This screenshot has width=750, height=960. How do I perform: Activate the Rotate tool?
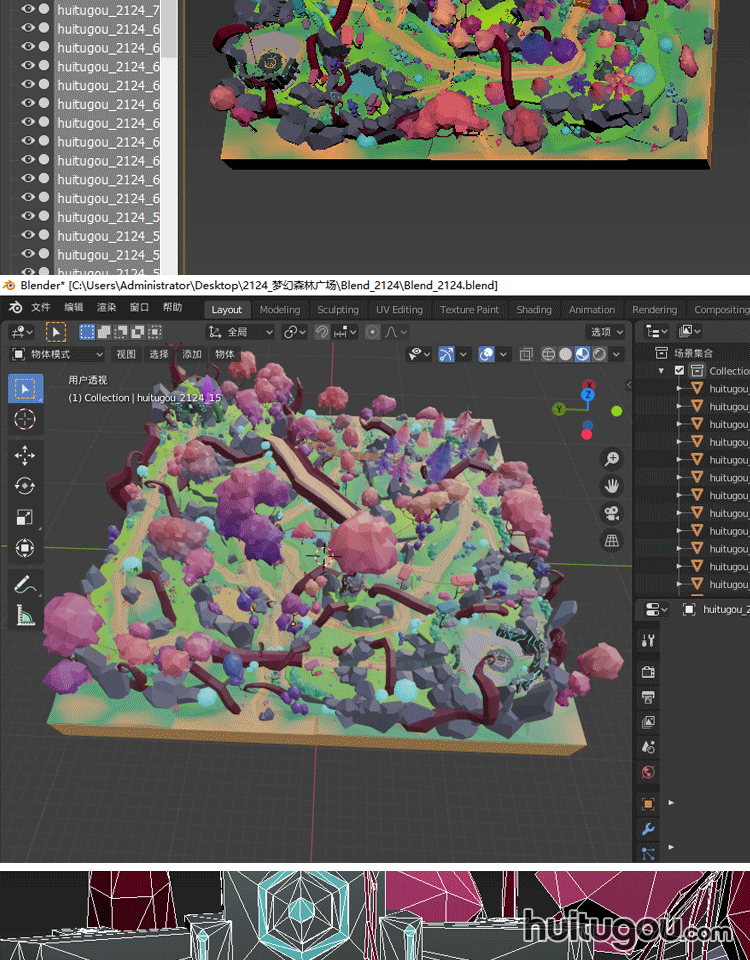point(25,486)
